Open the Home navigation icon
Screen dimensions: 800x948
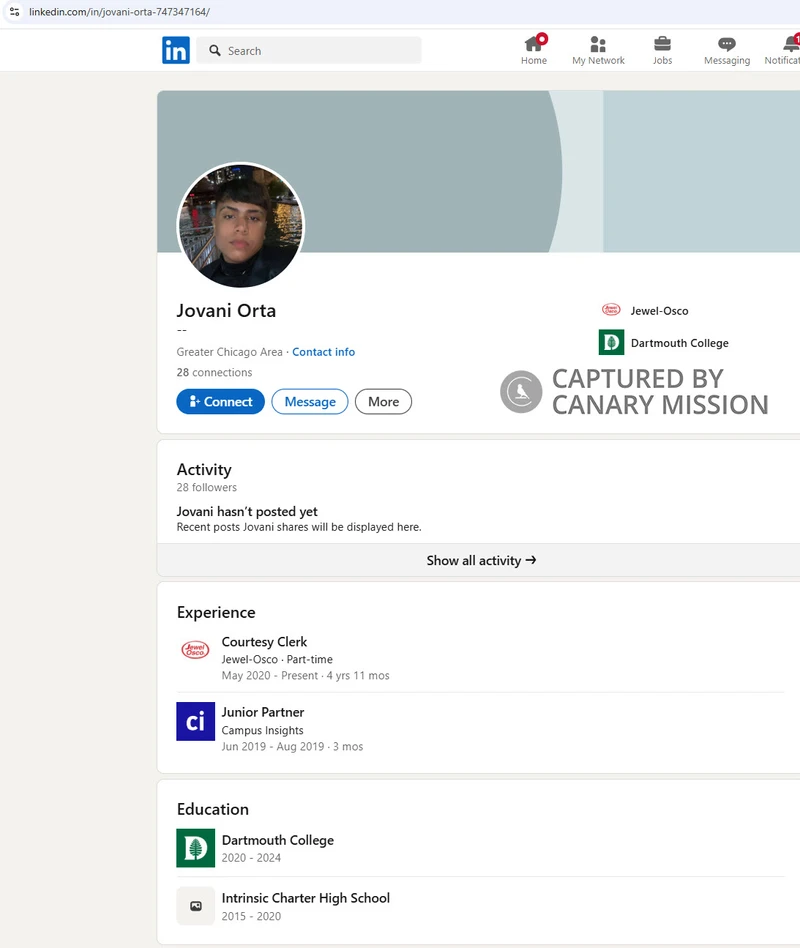tap(534, 44)
